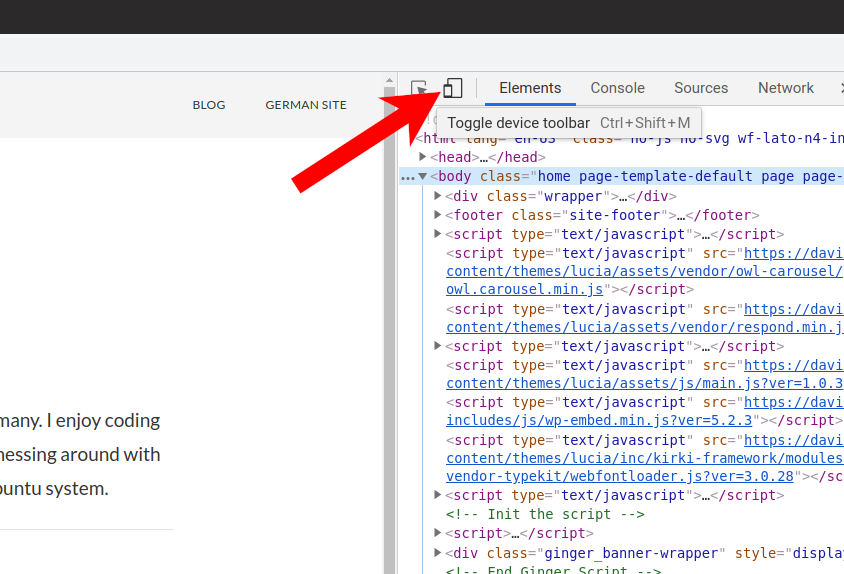
Task: Open the Network tab
Action: tap(785, 88)
